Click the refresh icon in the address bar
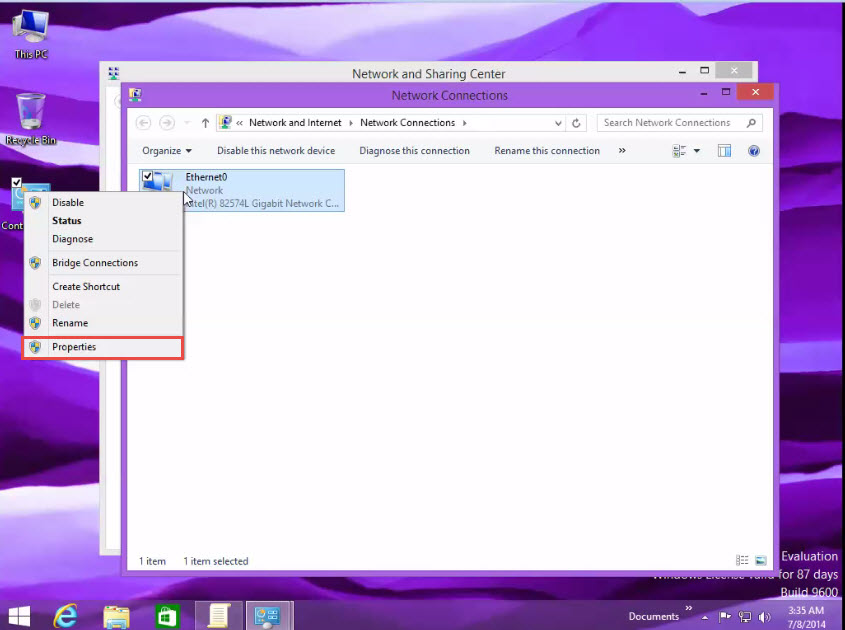Image resolution: width=845 pixels, height=630 pixels. pos(576,122)
